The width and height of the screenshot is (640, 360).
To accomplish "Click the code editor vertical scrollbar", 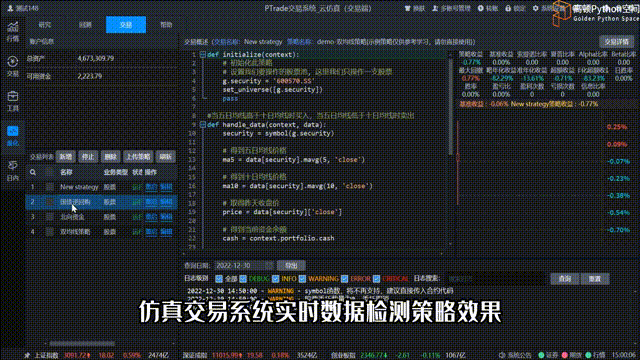I will 450,106.
